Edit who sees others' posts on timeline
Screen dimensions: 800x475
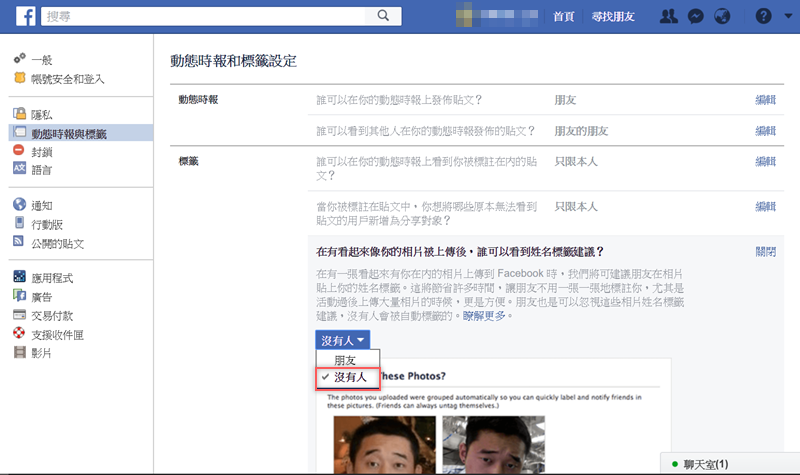765,131
